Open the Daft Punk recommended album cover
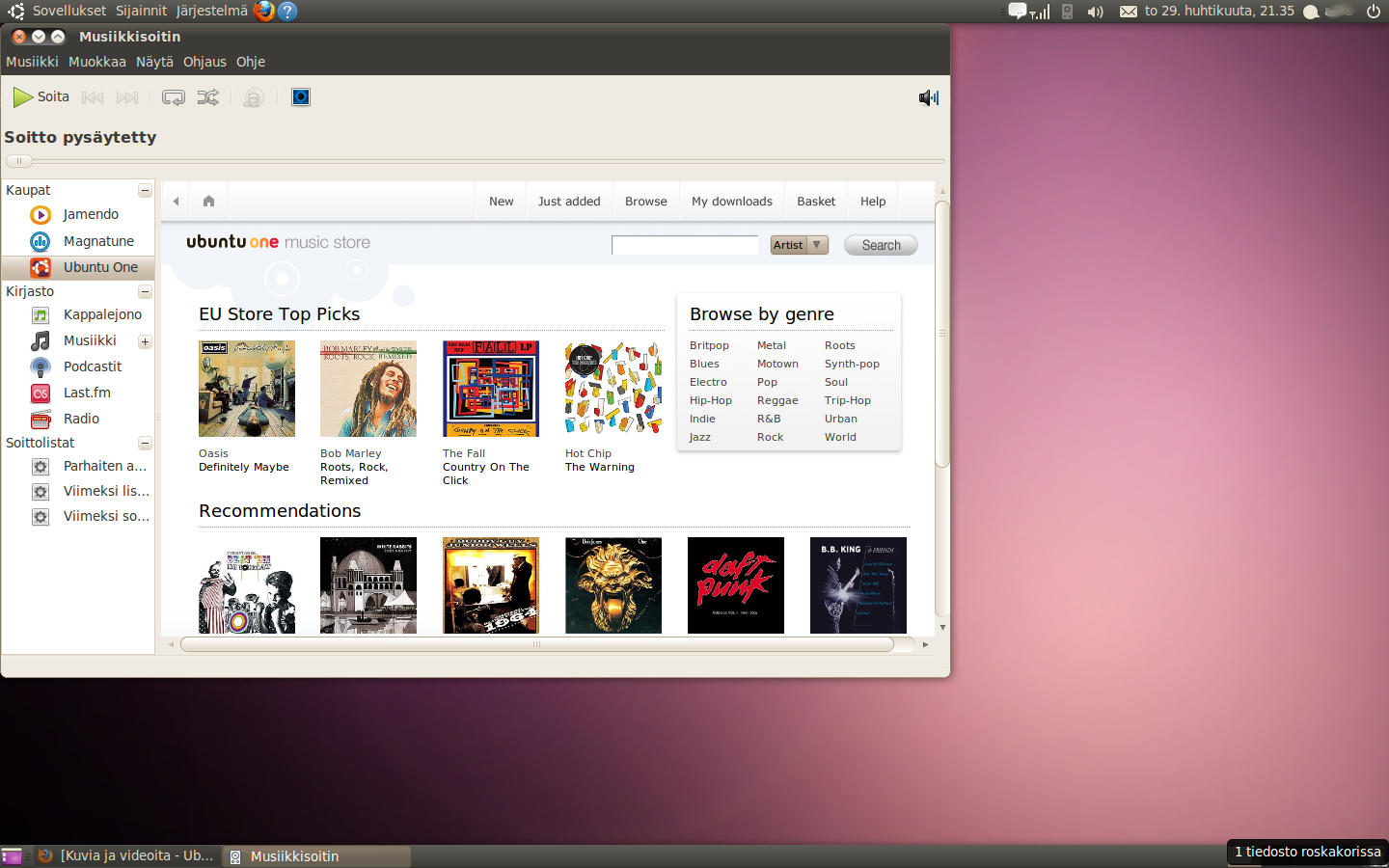Viewport: 1389px width, 868px height. tap(736, 585)
